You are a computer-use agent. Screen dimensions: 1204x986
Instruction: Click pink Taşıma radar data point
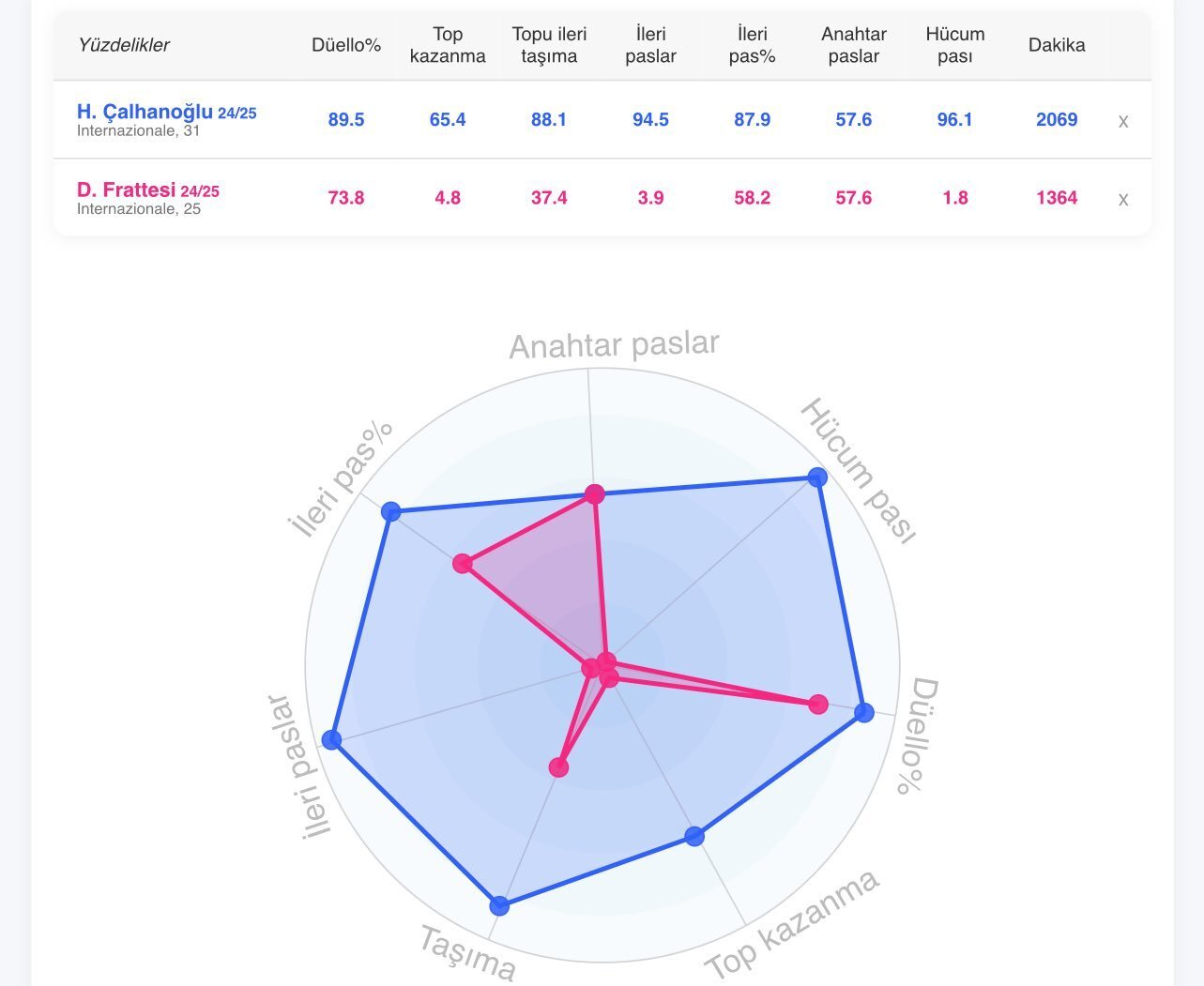pos(558,767)
